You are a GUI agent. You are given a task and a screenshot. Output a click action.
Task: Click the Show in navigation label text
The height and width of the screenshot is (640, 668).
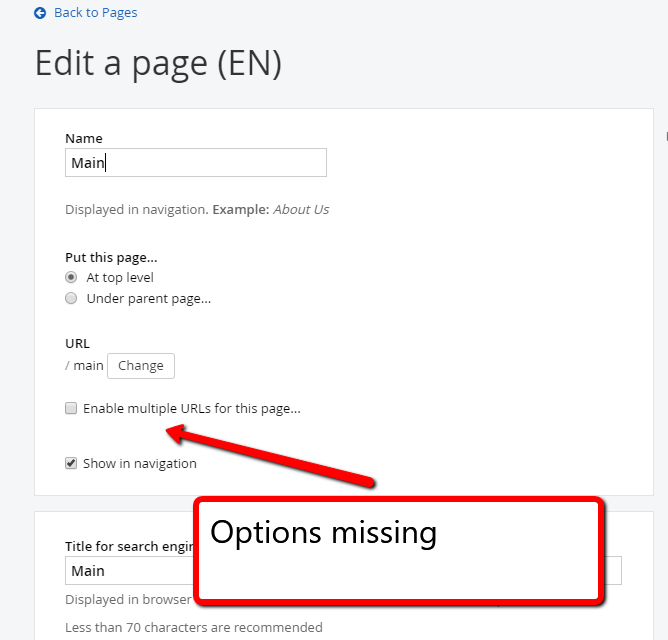[x=140, y=464]
